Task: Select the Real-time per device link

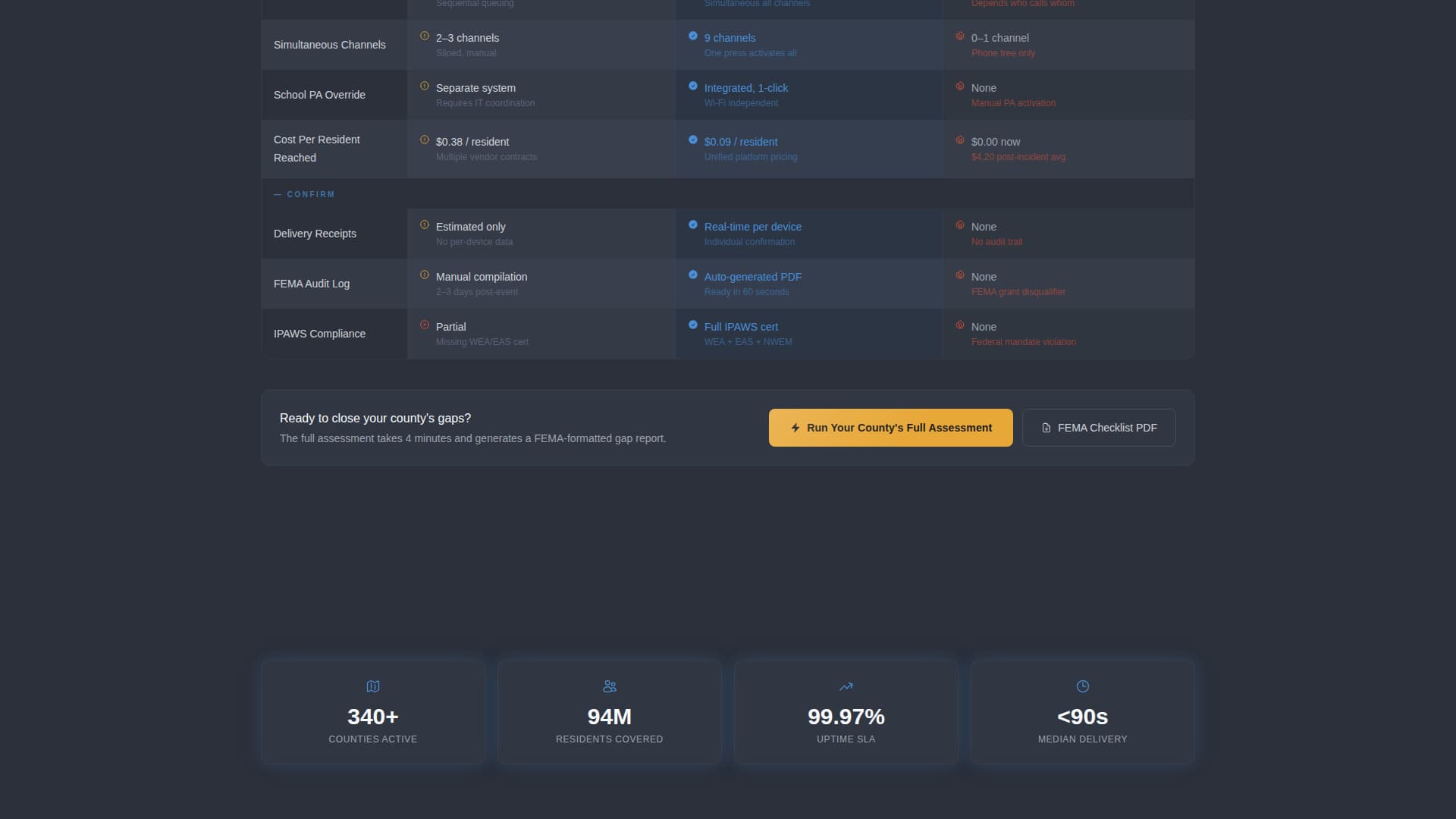Action: click(752, 226)
